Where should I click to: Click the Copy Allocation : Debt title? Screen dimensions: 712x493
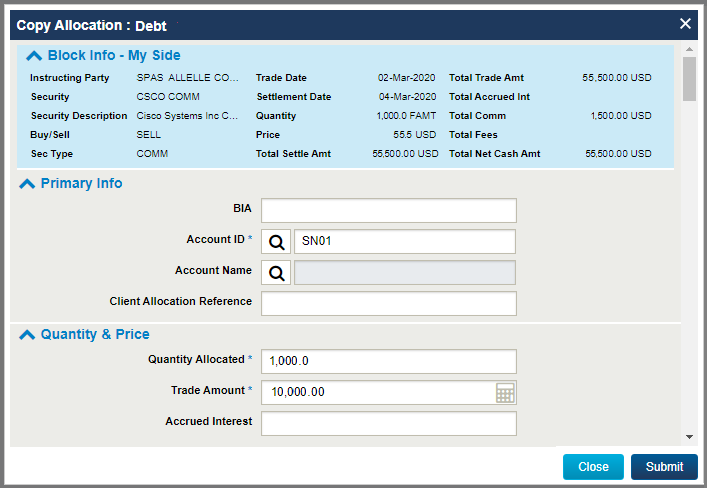click(91, 25)
